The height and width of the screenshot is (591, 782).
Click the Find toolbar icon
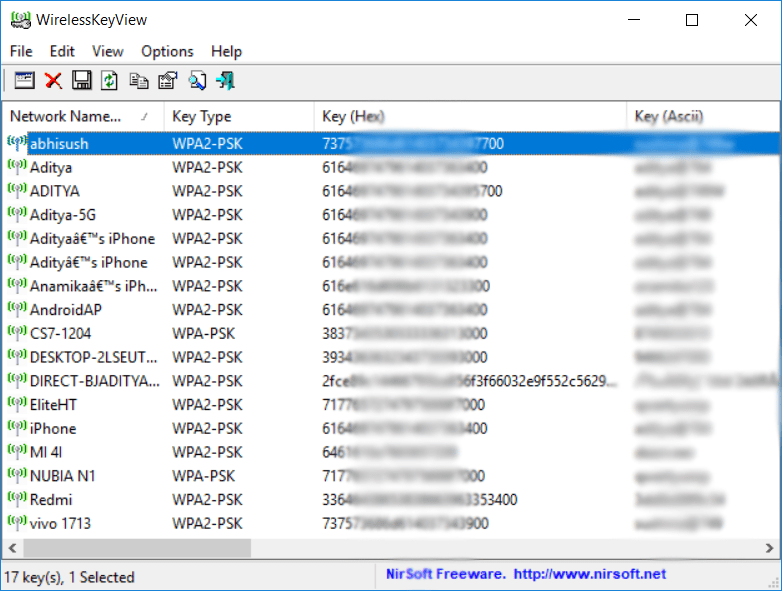[x=197, y=80]
